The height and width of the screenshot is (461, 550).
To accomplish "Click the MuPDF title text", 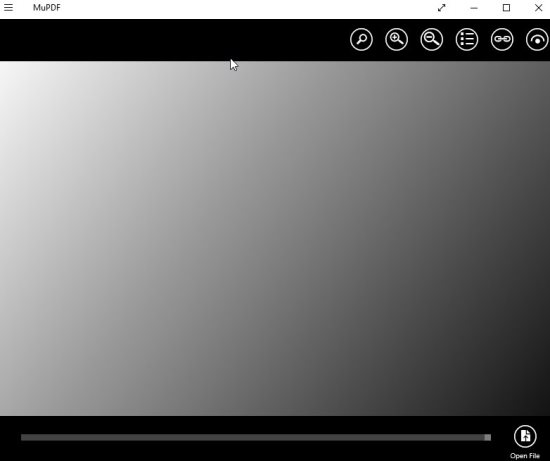I will 47,8.
